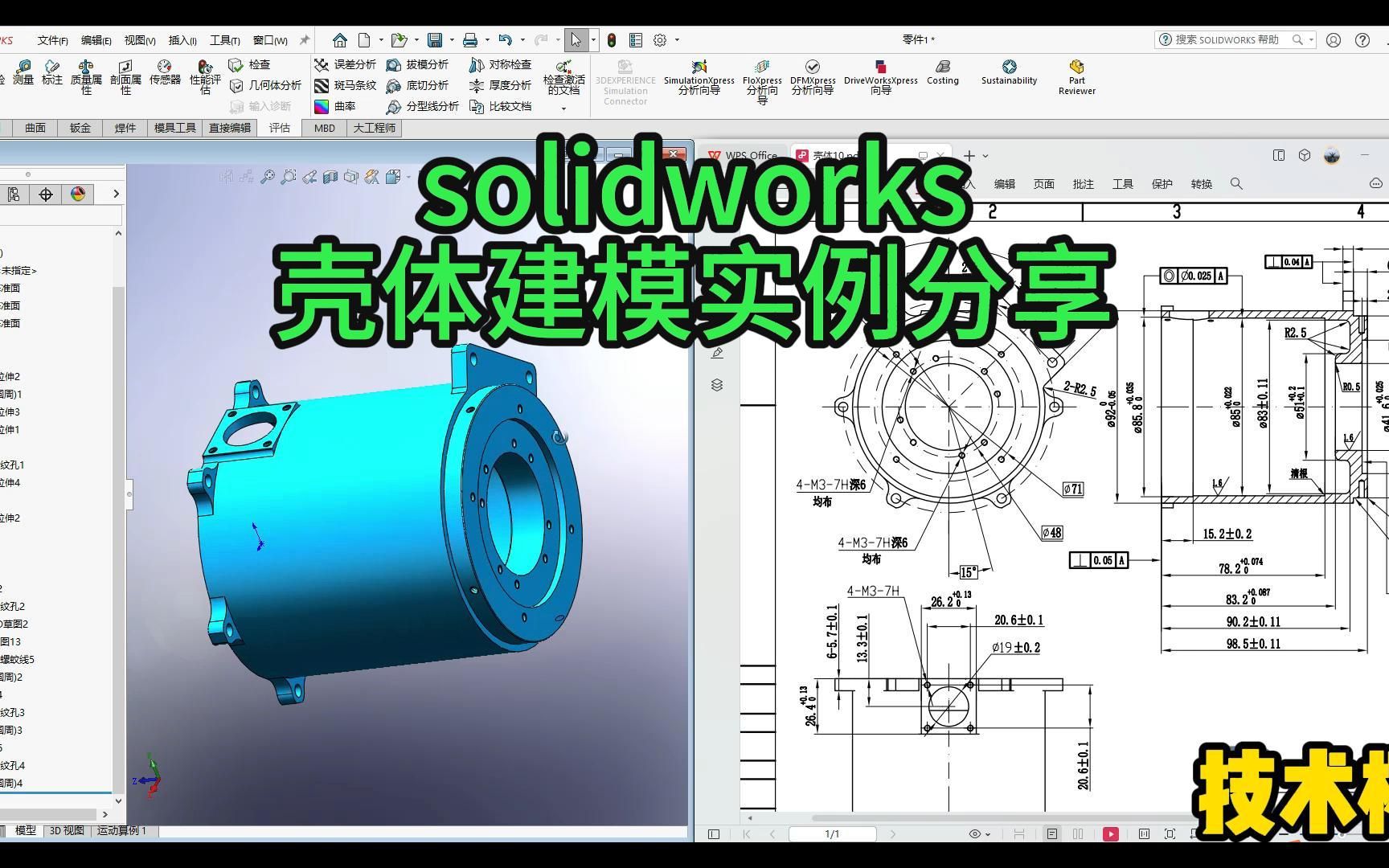Launch DFMXpress analysis wizard
1389x868 pixels.
pos(813,77)
